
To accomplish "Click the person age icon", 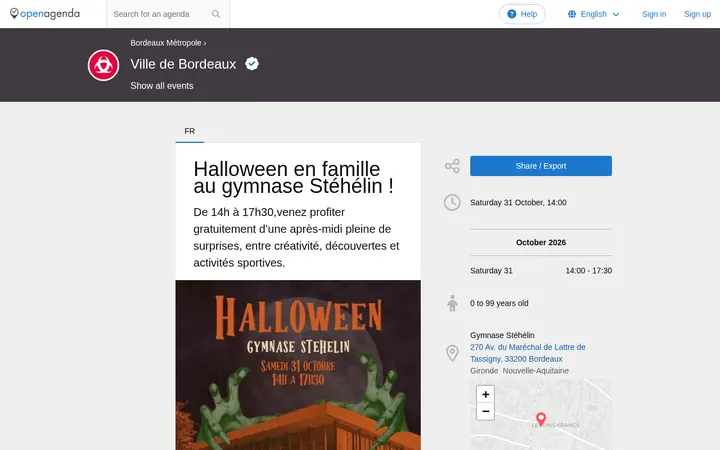I will 452,303.
